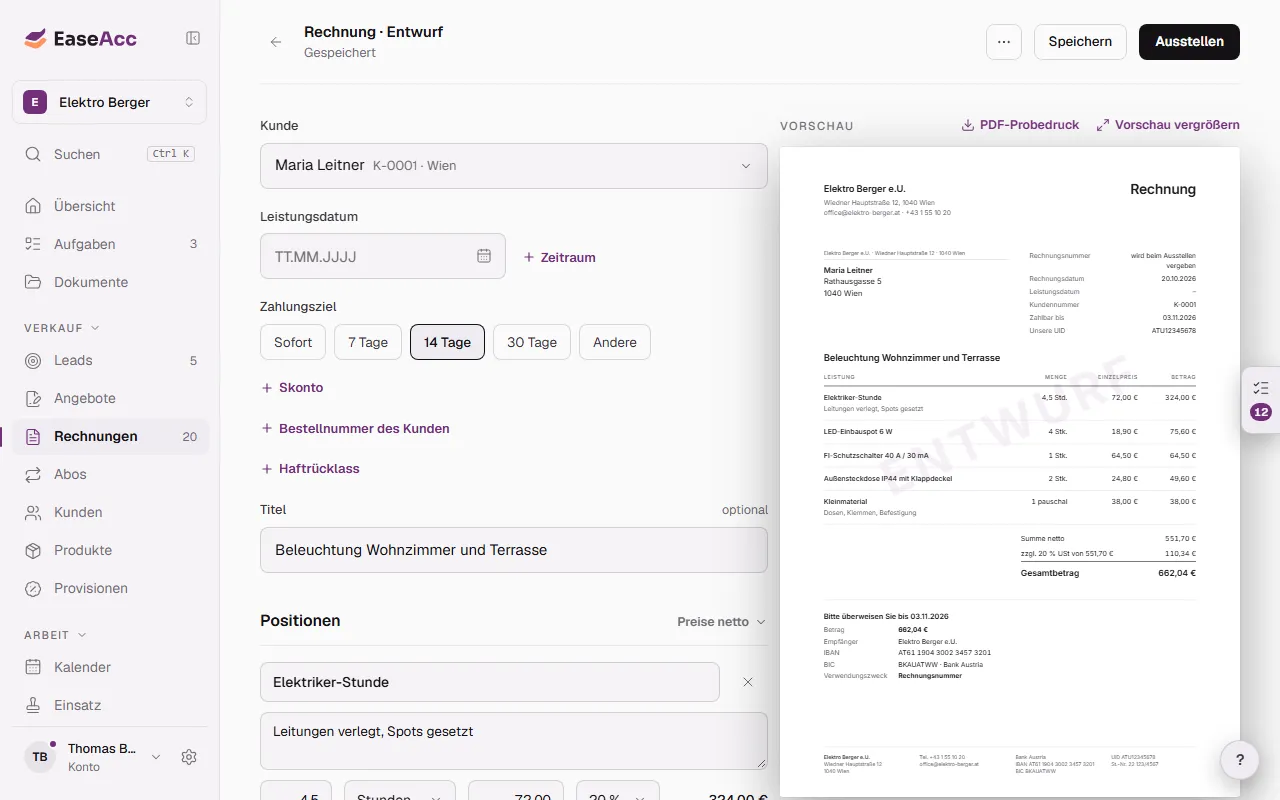Download the PDF-Probedruck
Viewport: 1280px width, 800px height.
coord(1020,125)
